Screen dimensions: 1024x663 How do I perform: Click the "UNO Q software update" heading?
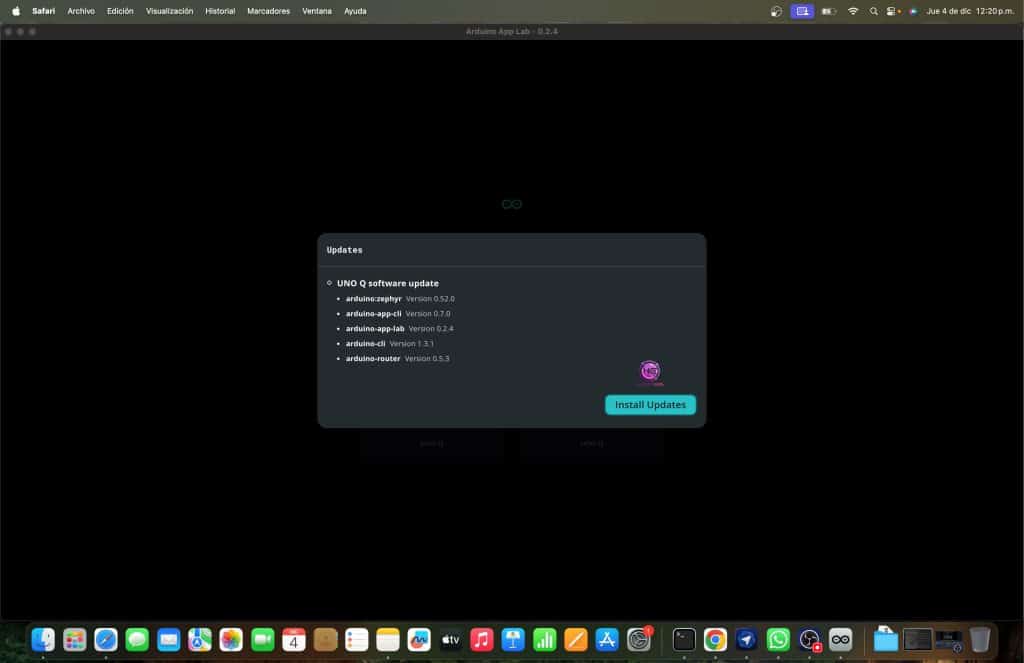tap(388, 283)
